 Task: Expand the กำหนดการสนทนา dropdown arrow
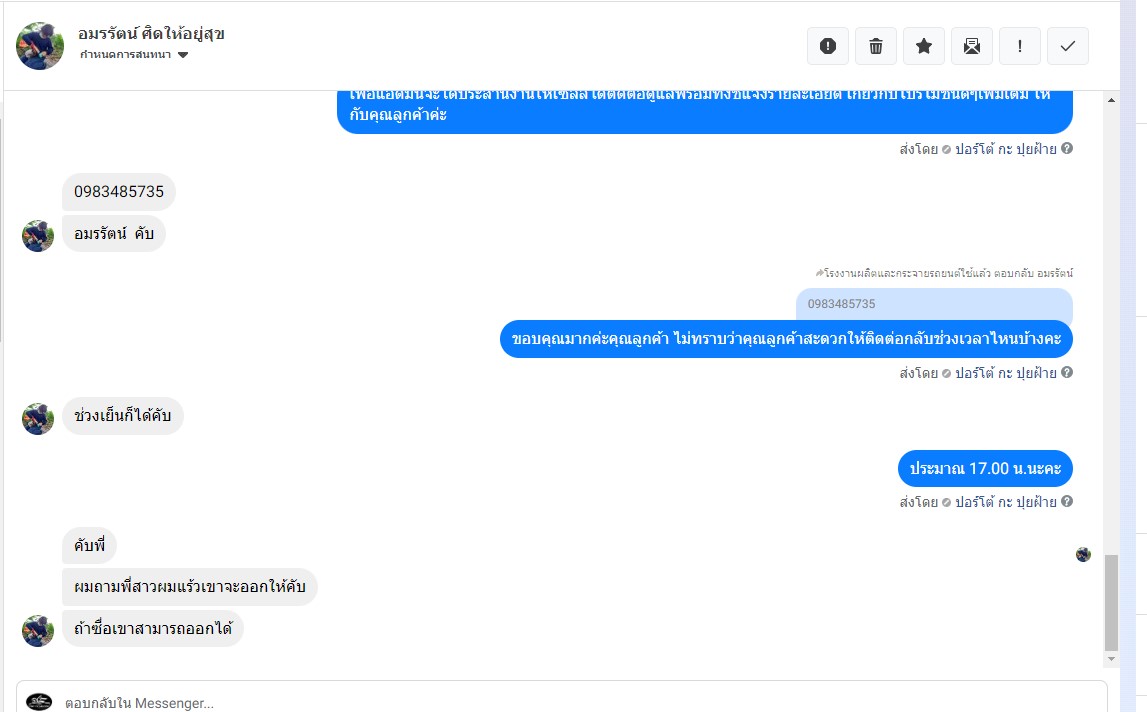183,55
